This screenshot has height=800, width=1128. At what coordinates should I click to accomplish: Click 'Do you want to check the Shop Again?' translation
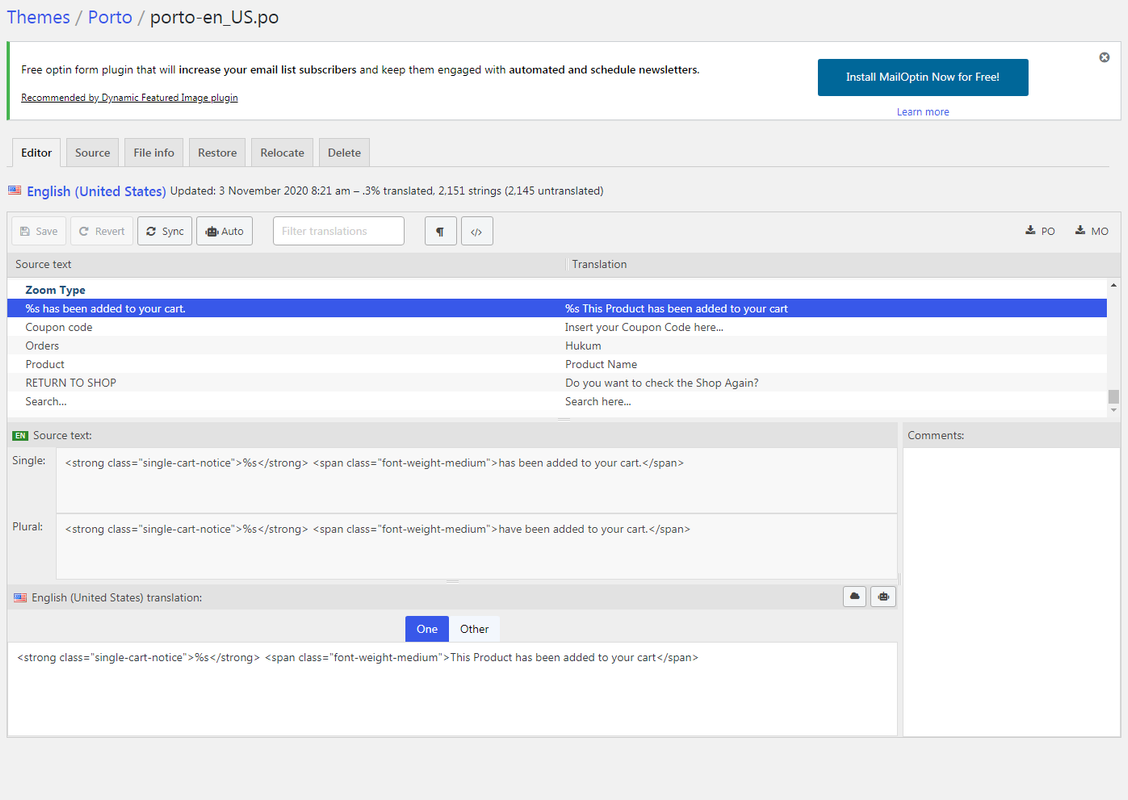tap(662, 383)
